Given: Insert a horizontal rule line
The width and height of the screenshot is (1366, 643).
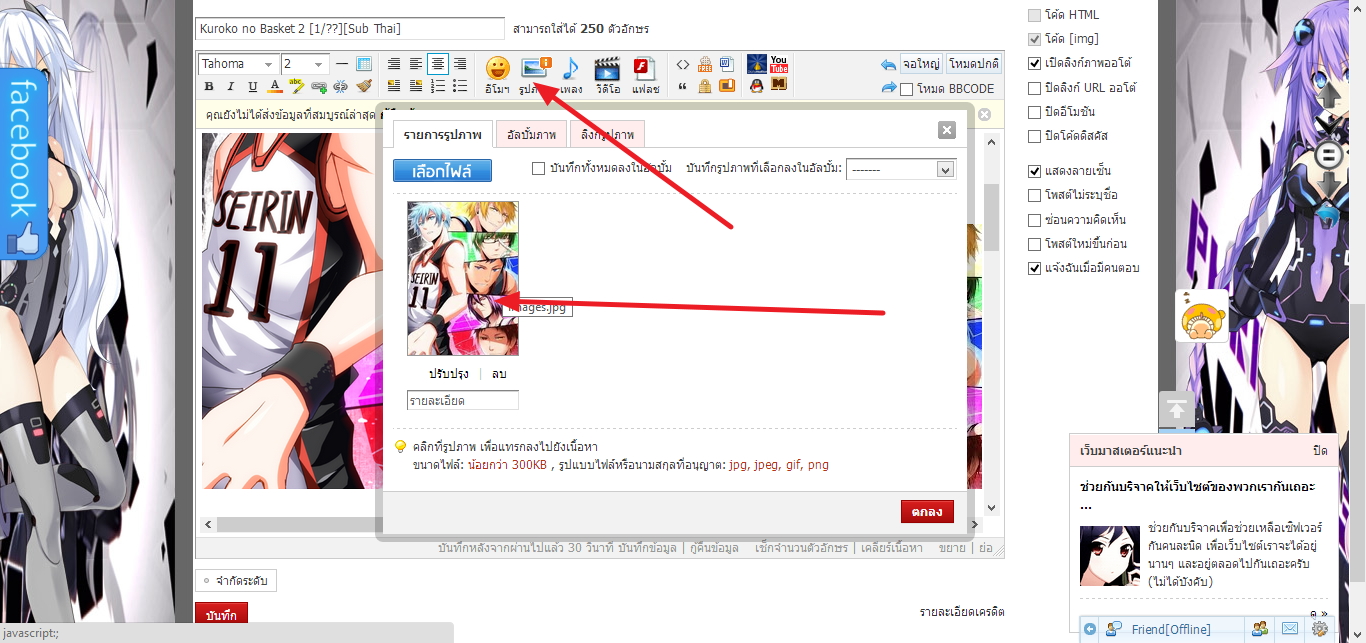Looking at the screenshot, I should coord(342,64).
